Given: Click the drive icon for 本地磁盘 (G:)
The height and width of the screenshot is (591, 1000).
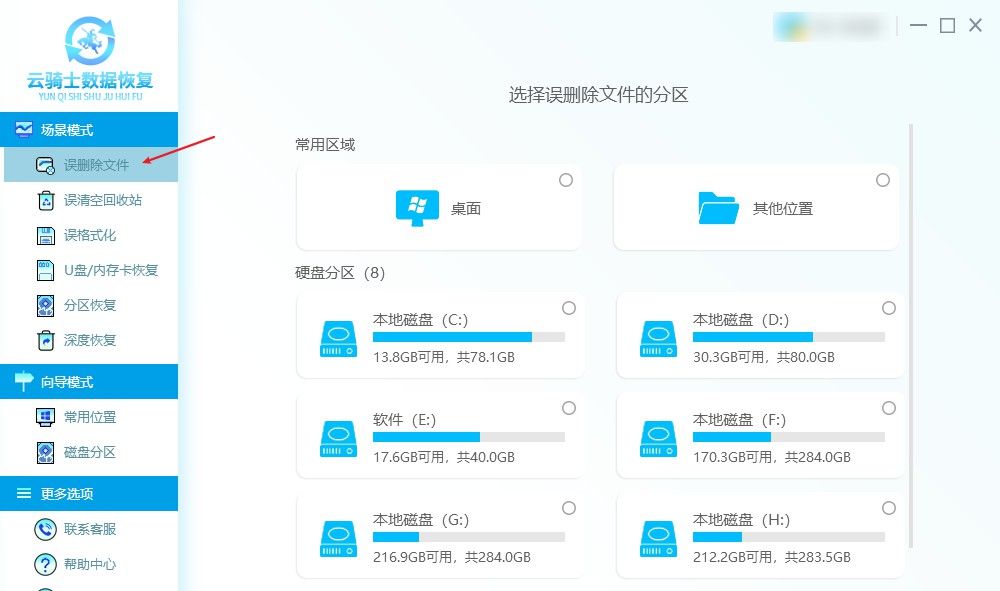Looking at the screenshot, I should click(x=338, y=539).
